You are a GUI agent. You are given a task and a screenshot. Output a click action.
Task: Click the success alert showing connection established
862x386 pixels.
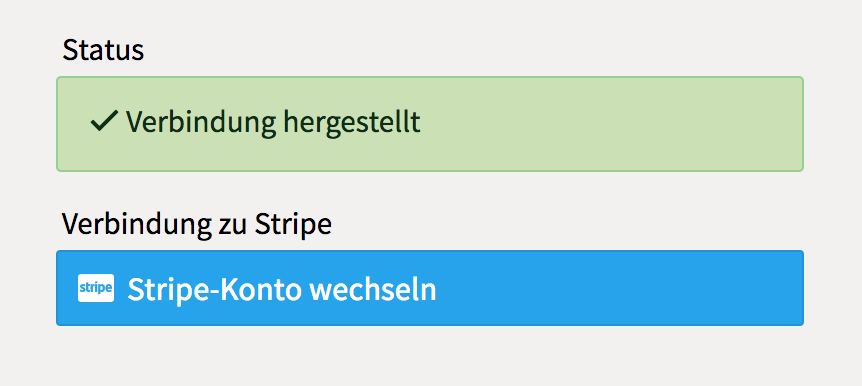[430, 124]
